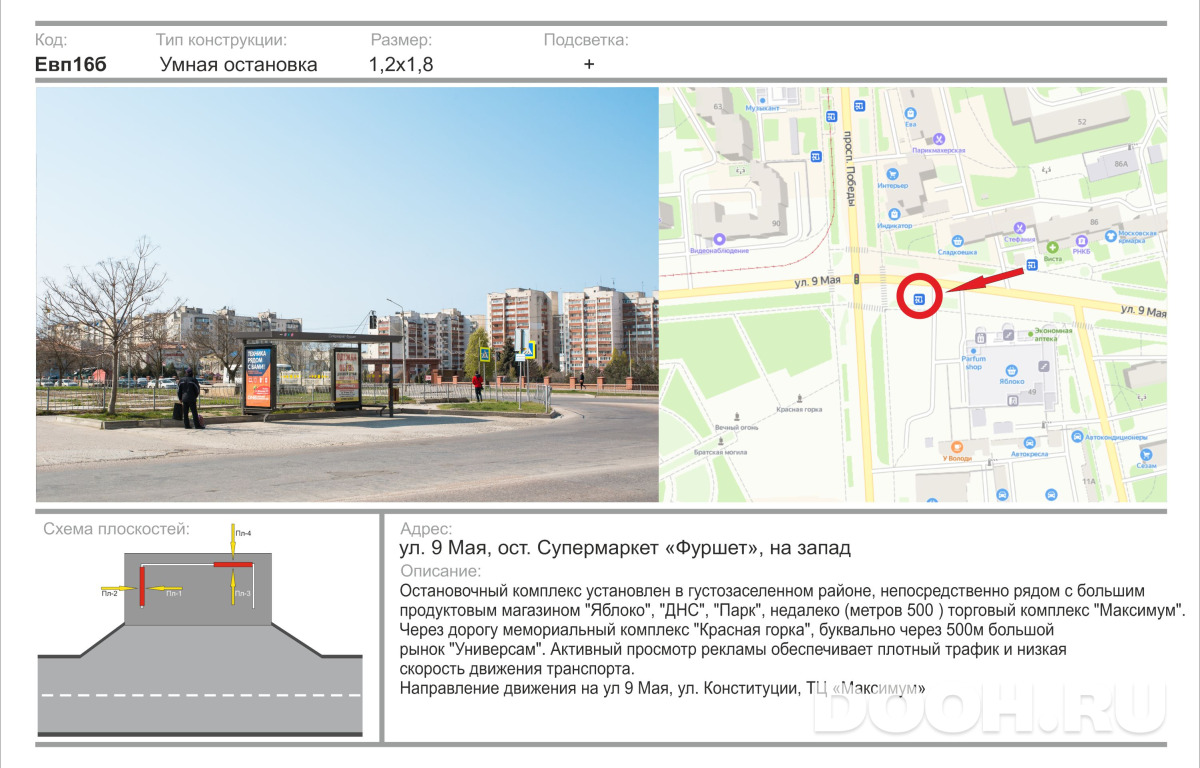Select the Сладкоешка basket icon
This screenshot has width=1200, height=768.
point(958,240)
